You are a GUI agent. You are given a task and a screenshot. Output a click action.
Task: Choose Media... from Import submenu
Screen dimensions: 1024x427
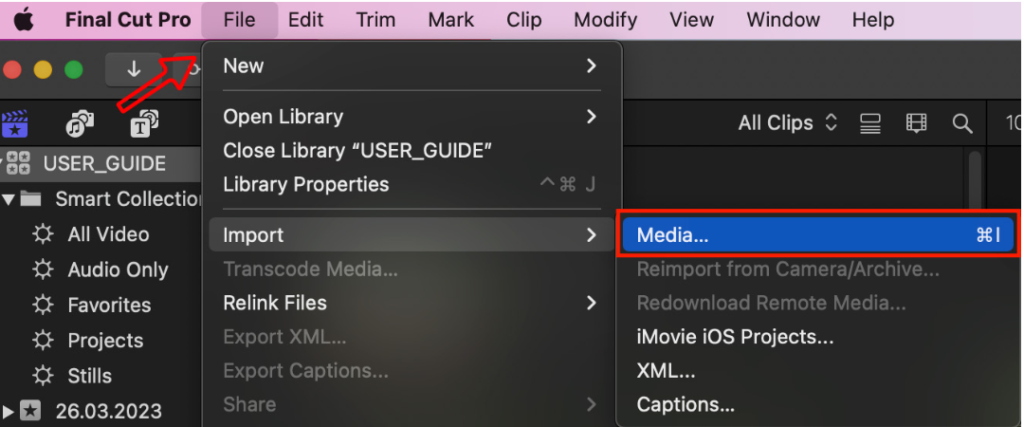(818, 235)
